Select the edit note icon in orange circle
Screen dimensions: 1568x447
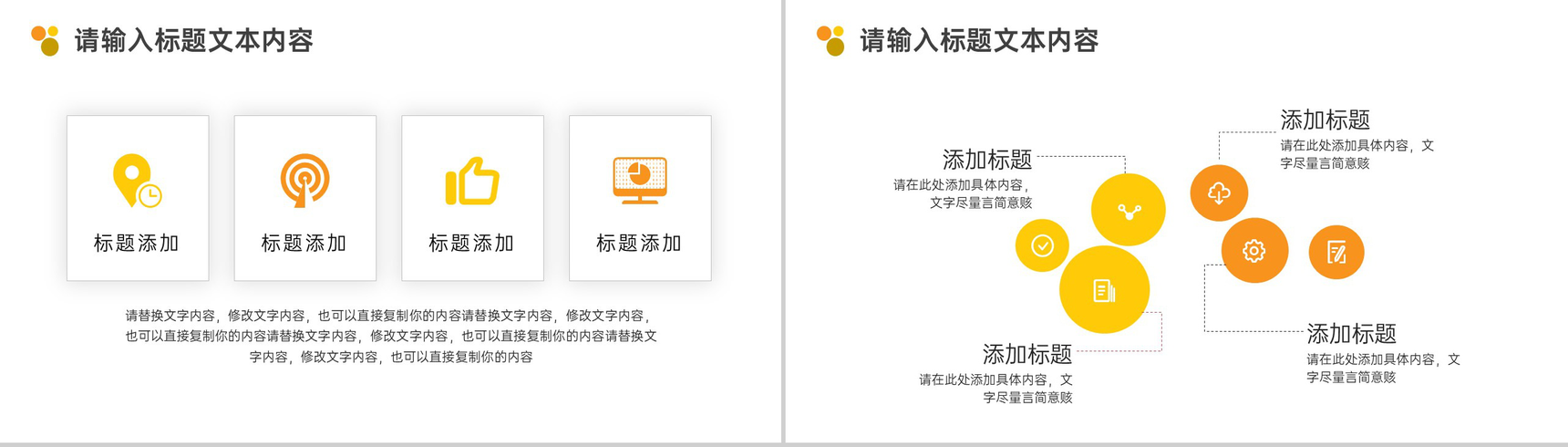(1336, 252)
